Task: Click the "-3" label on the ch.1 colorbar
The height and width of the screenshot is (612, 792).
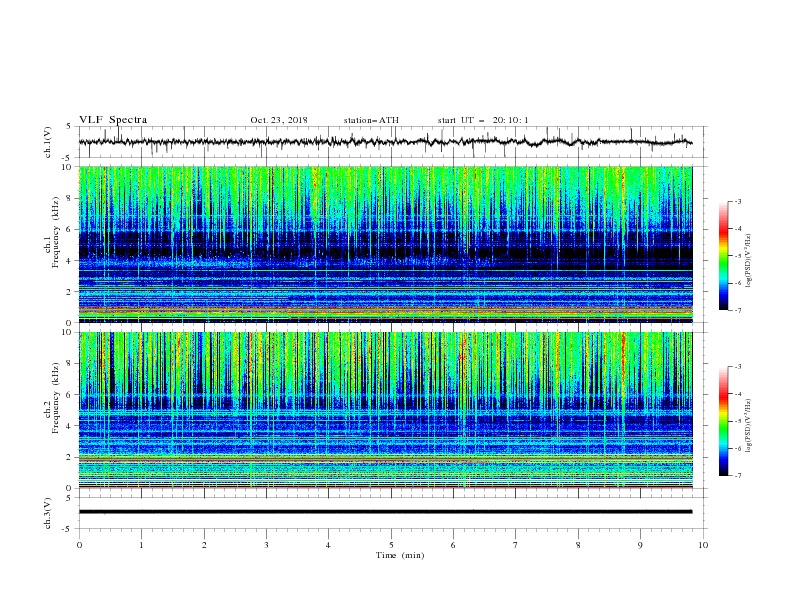Action: click(737, 201)
